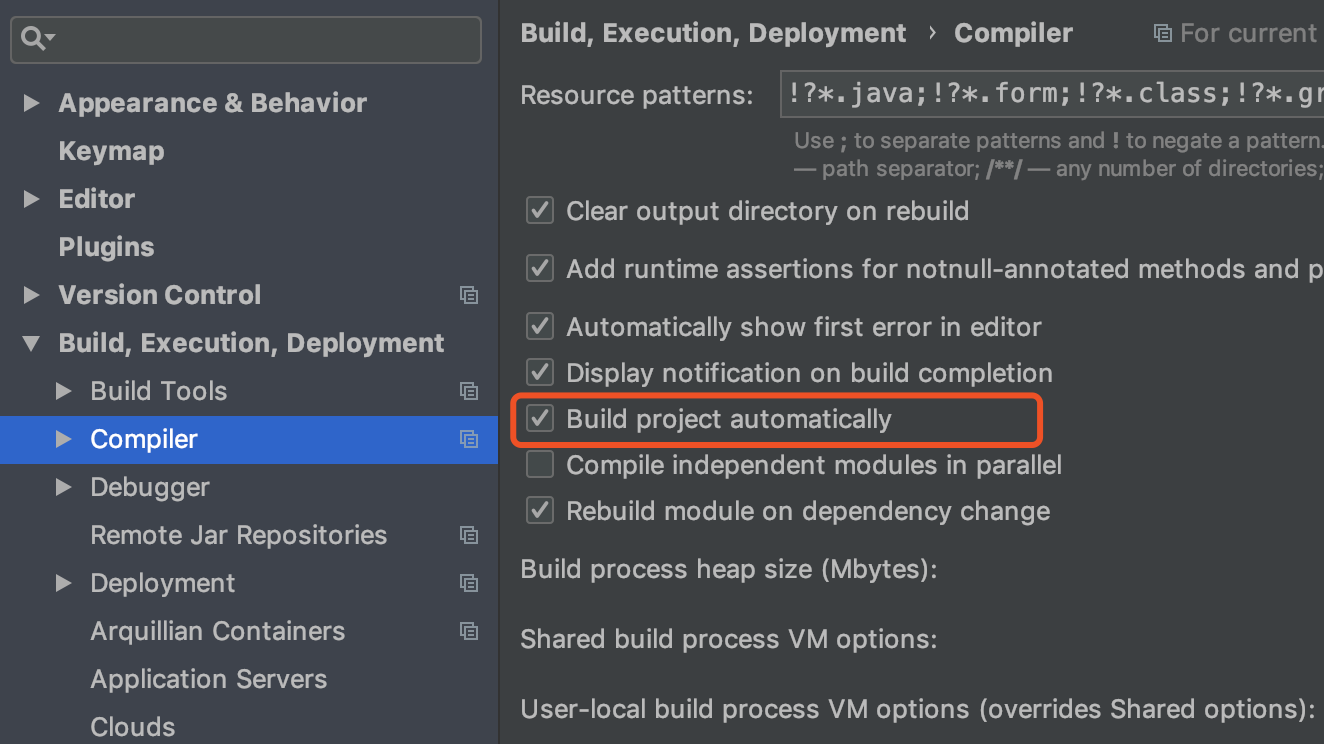Click into the Resource patterns field

coord(1050,95)
